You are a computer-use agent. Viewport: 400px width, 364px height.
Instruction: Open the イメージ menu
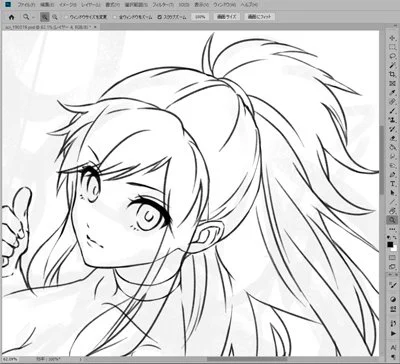[67, 5]
